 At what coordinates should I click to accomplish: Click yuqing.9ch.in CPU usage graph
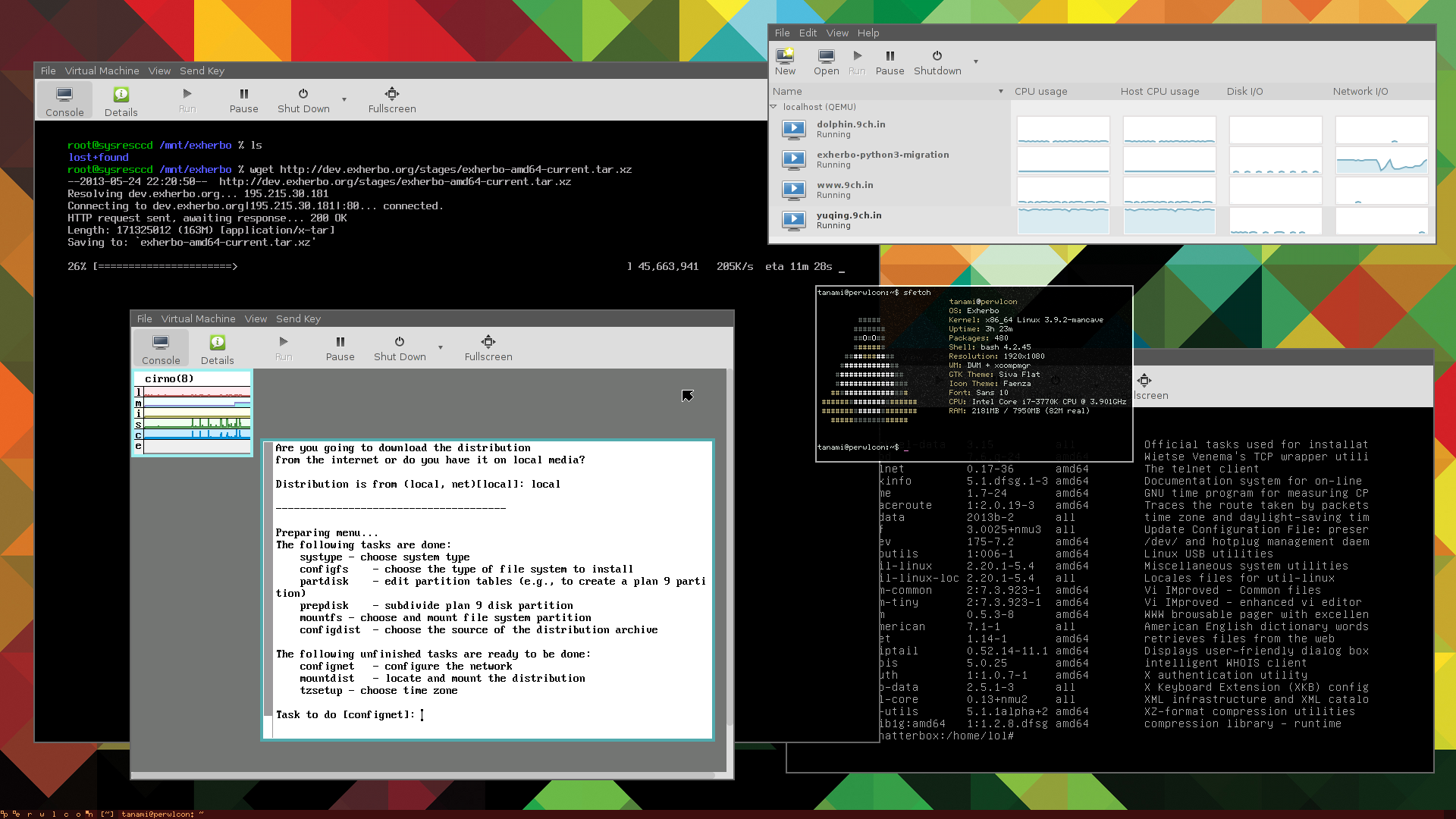point(1062,221)
